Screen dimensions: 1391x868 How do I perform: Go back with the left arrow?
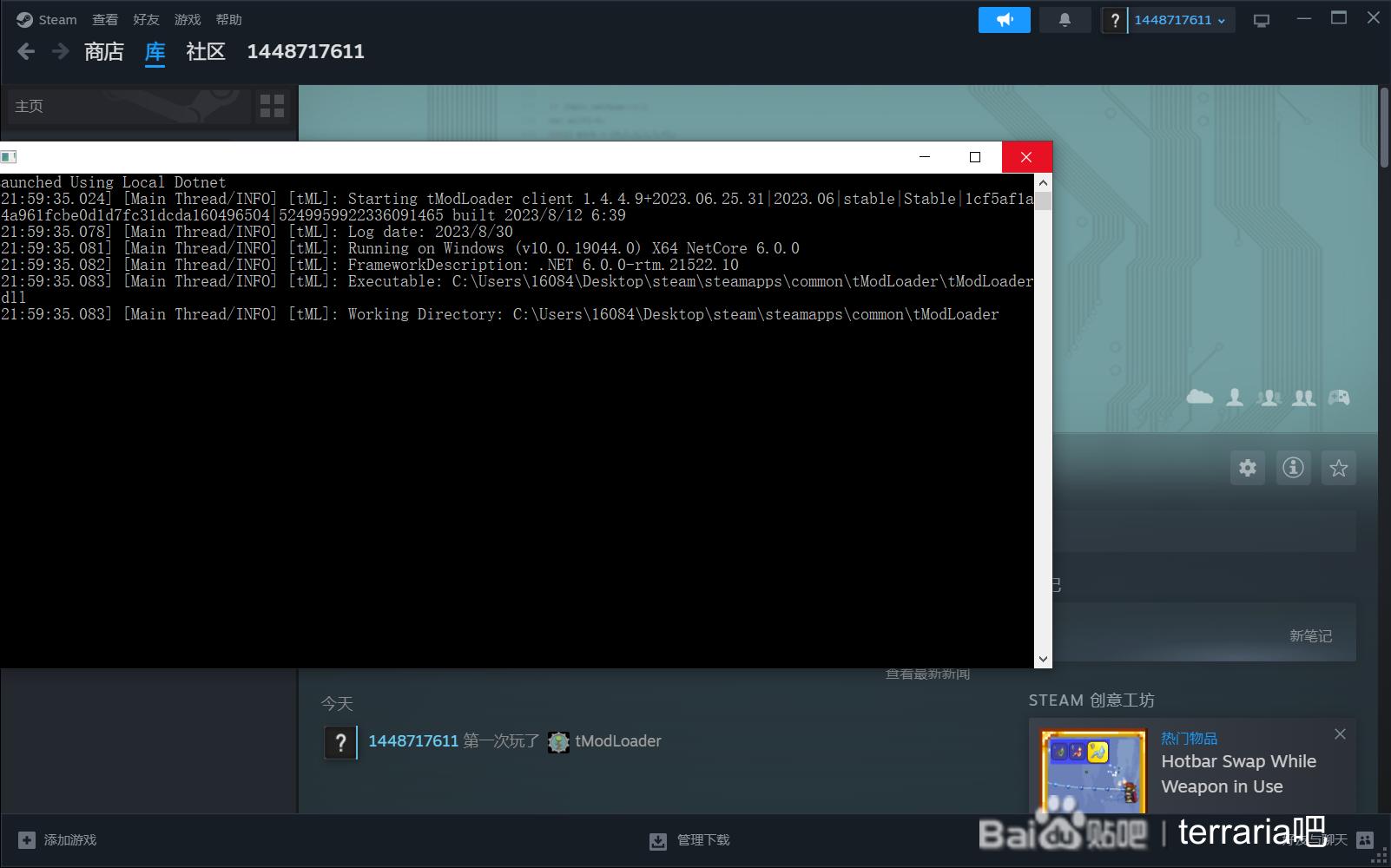(26, 52)
